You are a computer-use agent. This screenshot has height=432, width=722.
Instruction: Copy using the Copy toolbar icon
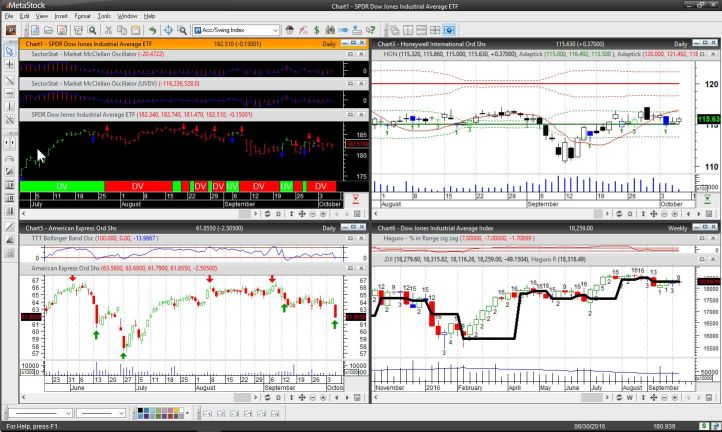click(x=122, y=30)
